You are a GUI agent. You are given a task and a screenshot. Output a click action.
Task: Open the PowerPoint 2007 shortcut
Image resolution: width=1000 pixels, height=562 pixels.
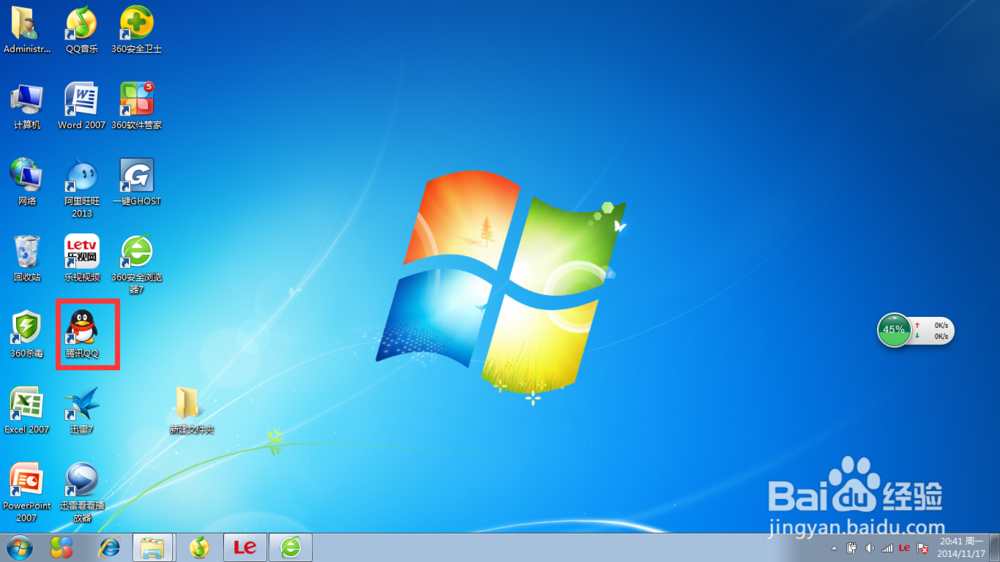[x=26, y=492]
